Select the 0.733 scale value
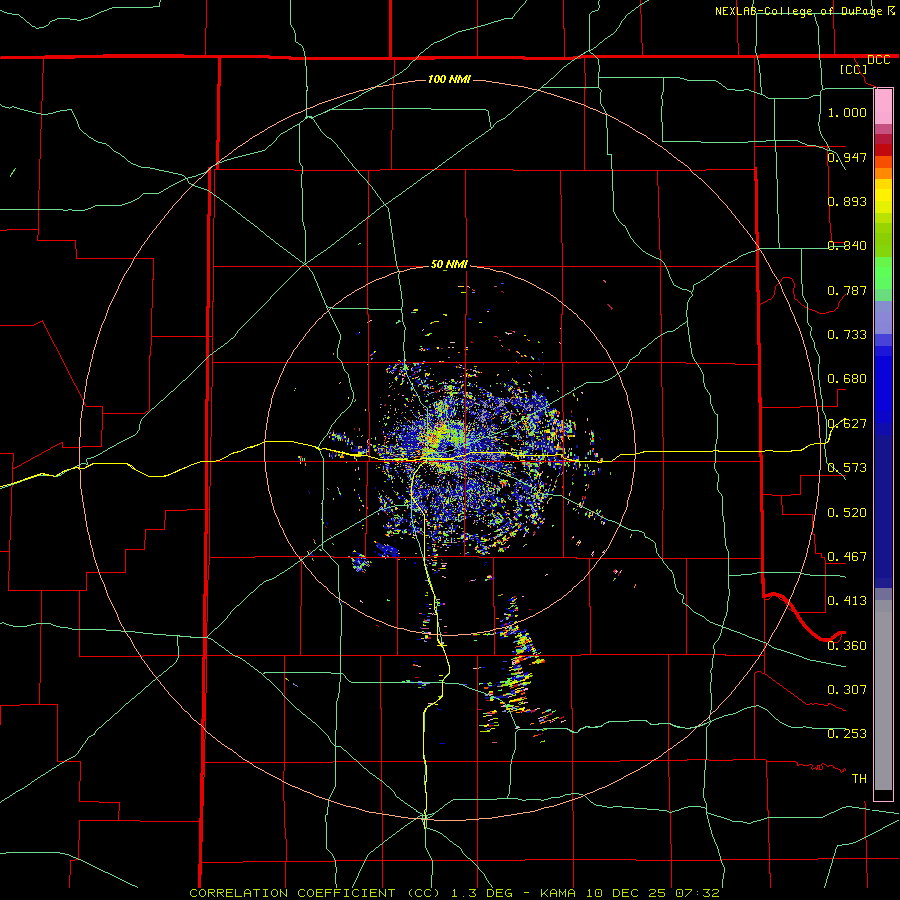Screen dimensions: 900x900 pos(847,334)
